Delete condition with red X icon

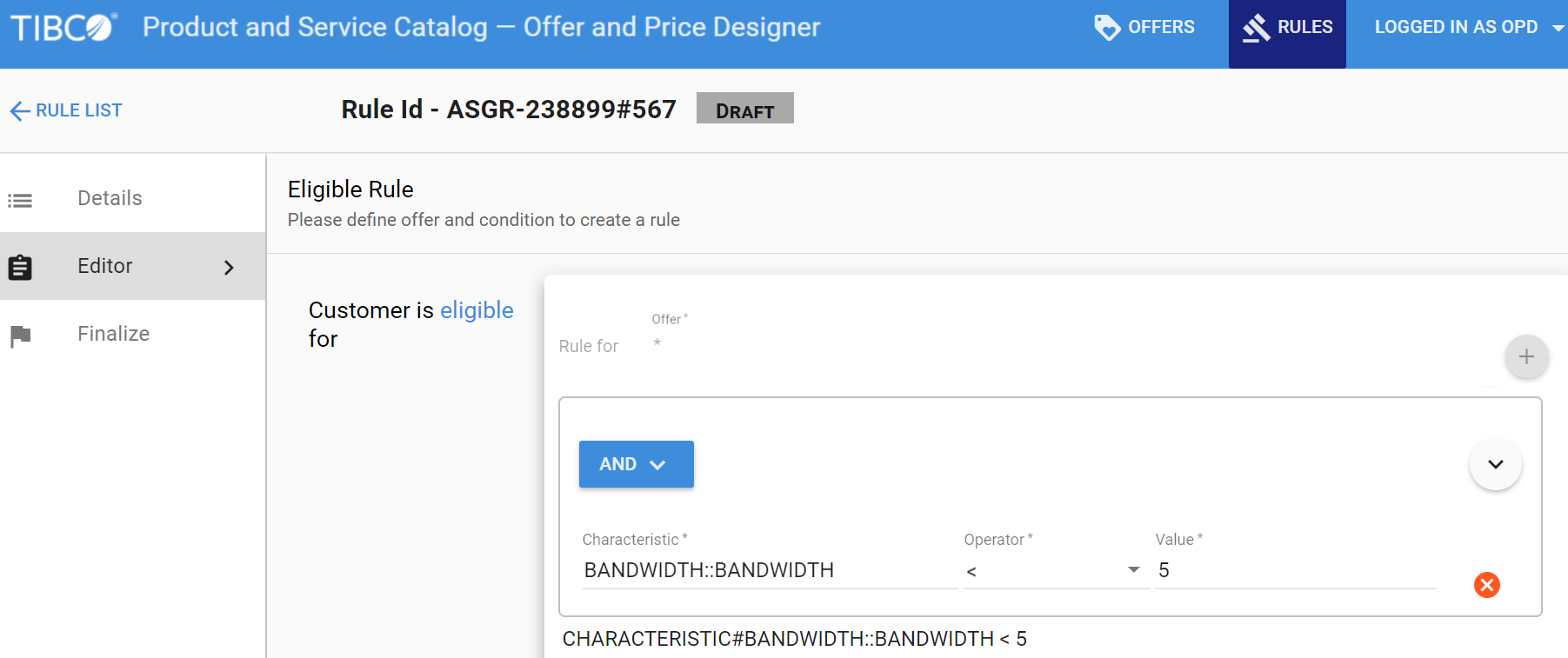tap(1486, 585)
